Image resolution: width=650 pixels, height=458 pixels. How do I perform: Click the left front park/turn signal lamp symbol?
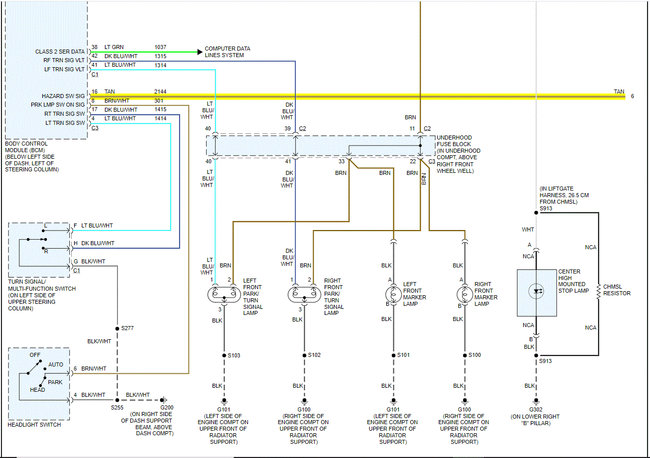(x=224, y=295)
